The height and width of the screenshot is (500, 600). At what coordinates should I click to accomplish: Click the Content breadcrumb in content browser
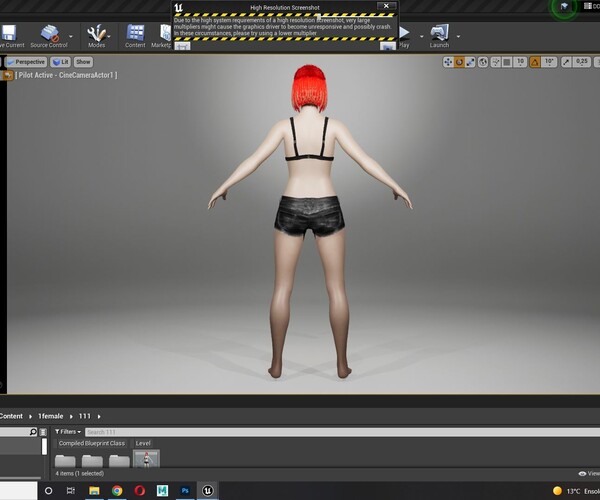click(11, 416)
